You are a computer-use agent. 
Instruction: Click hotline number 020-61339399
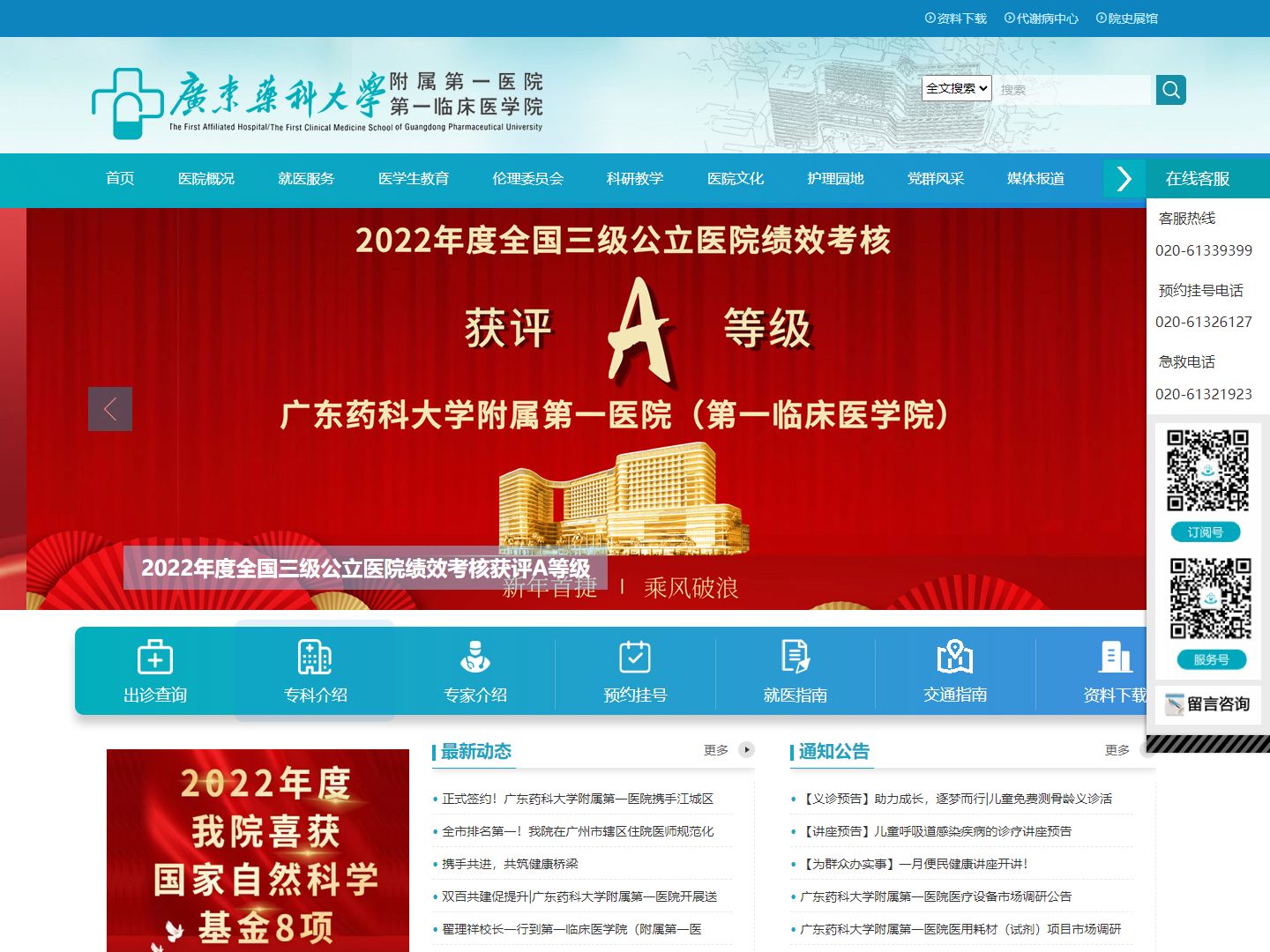click(x=1204, y=250)
